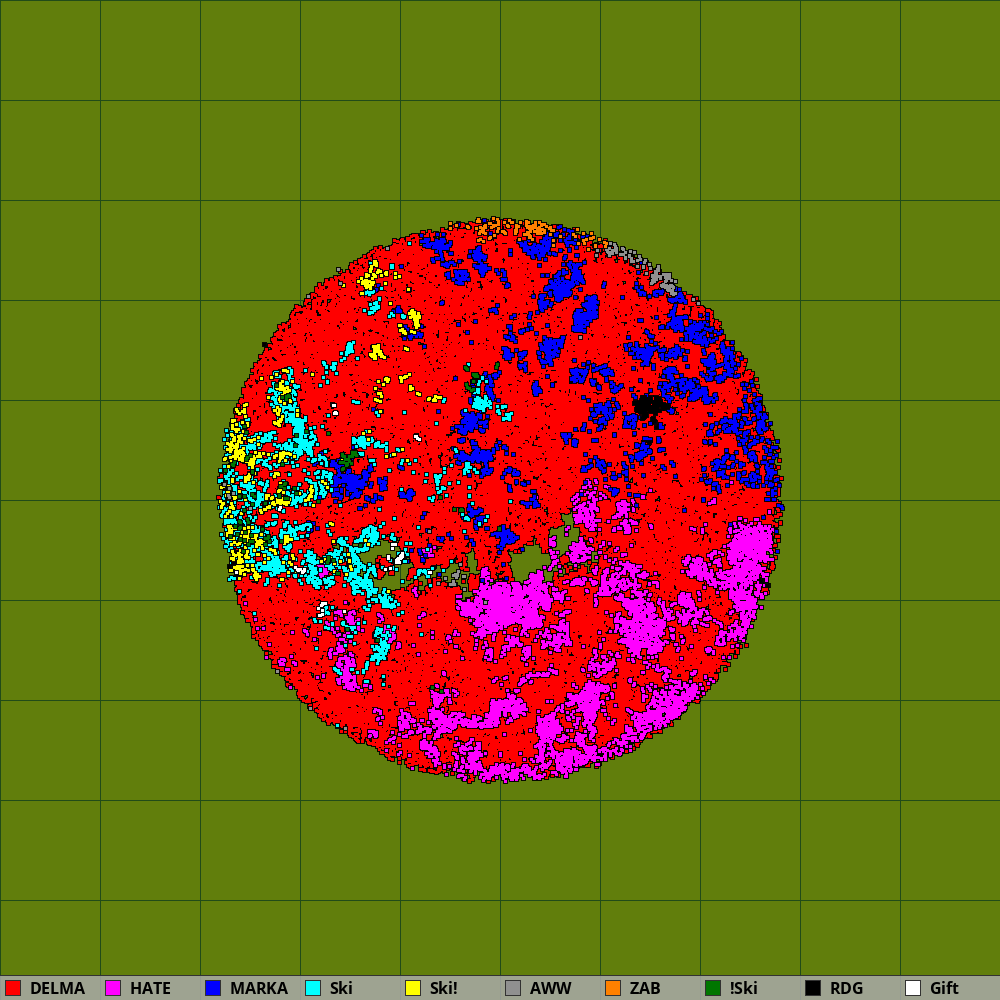
Task: Select the Ski legend label
Action: [341, 988]
